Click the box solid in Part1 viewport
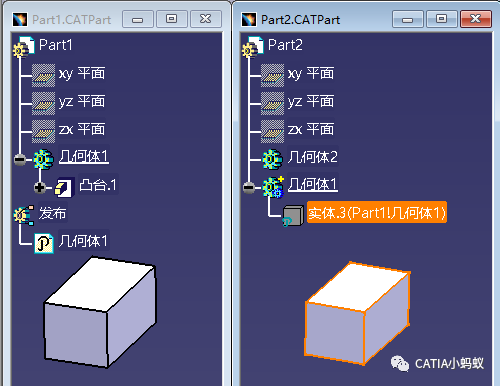Viewport: 500px width, 386px height. pos(100,312)
